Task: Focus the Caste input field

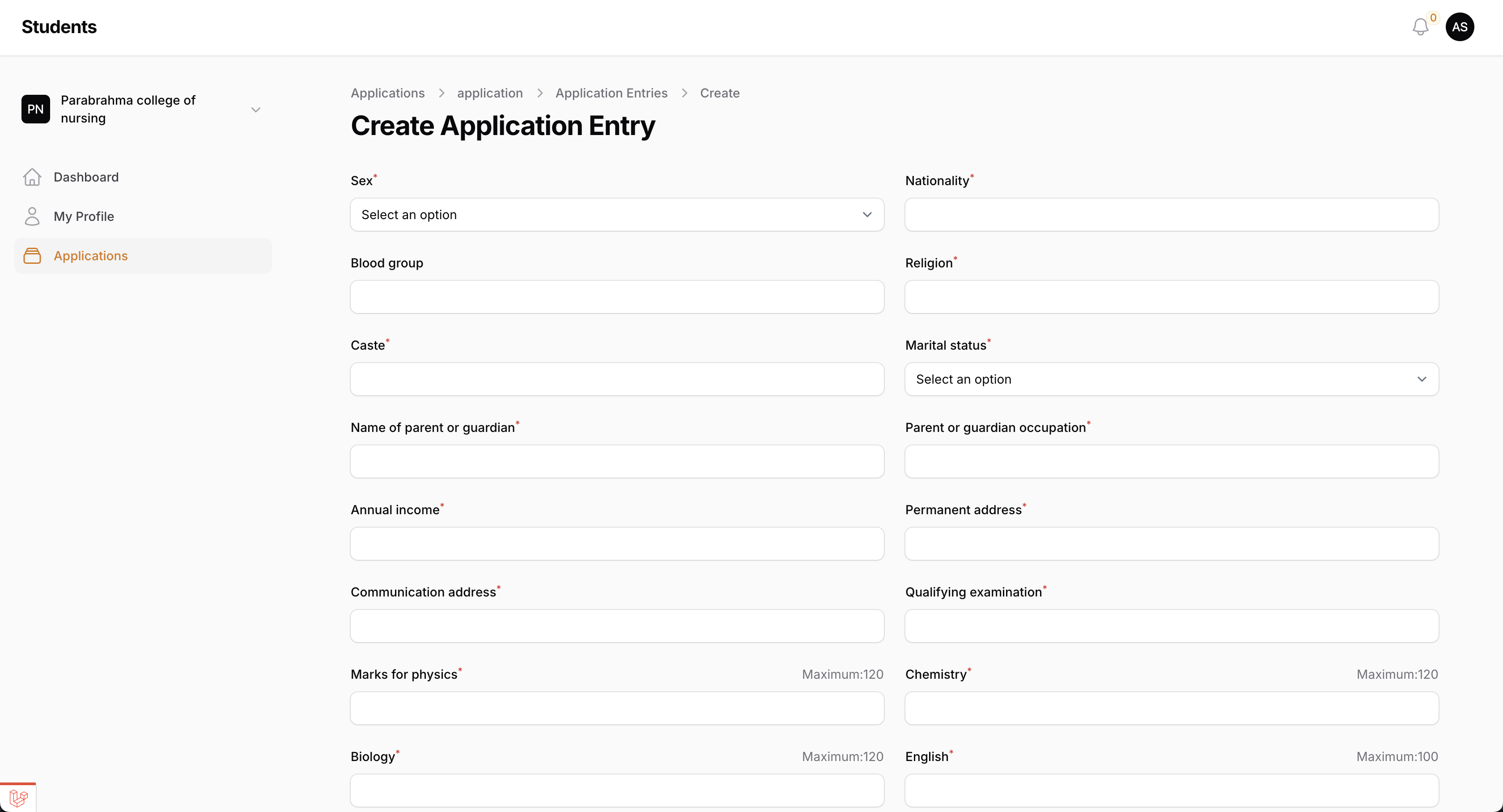Action: pyautogui.click(x=617, y=379)
